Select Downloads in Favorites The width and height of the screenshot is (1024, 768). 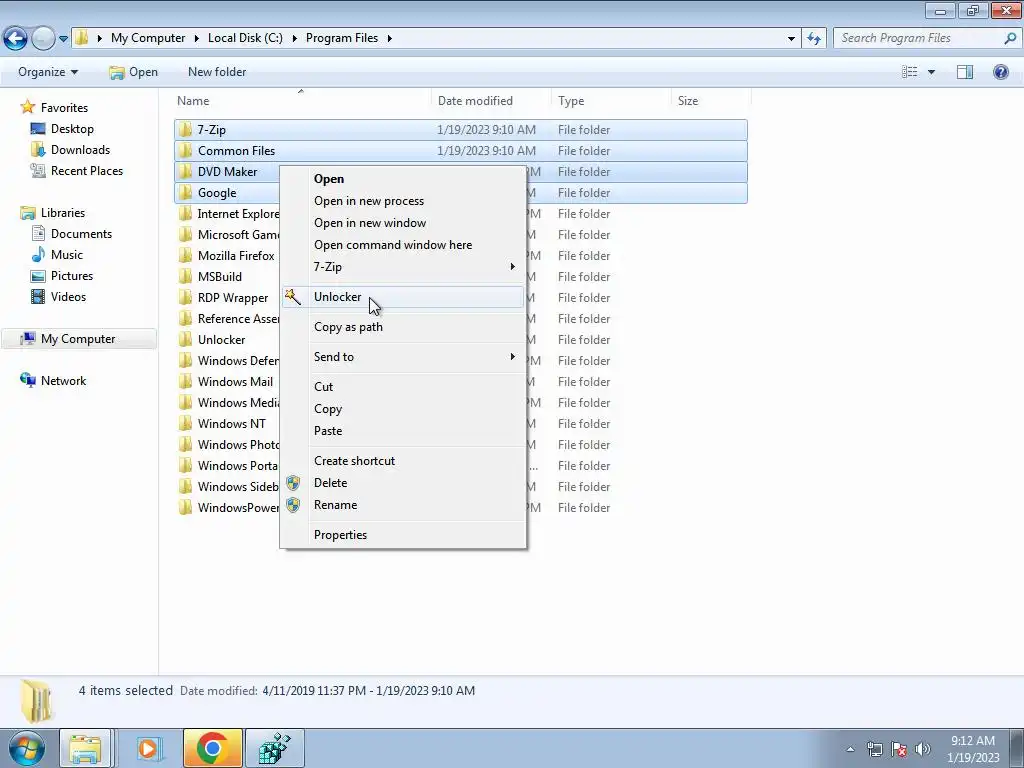click(80, 150)
